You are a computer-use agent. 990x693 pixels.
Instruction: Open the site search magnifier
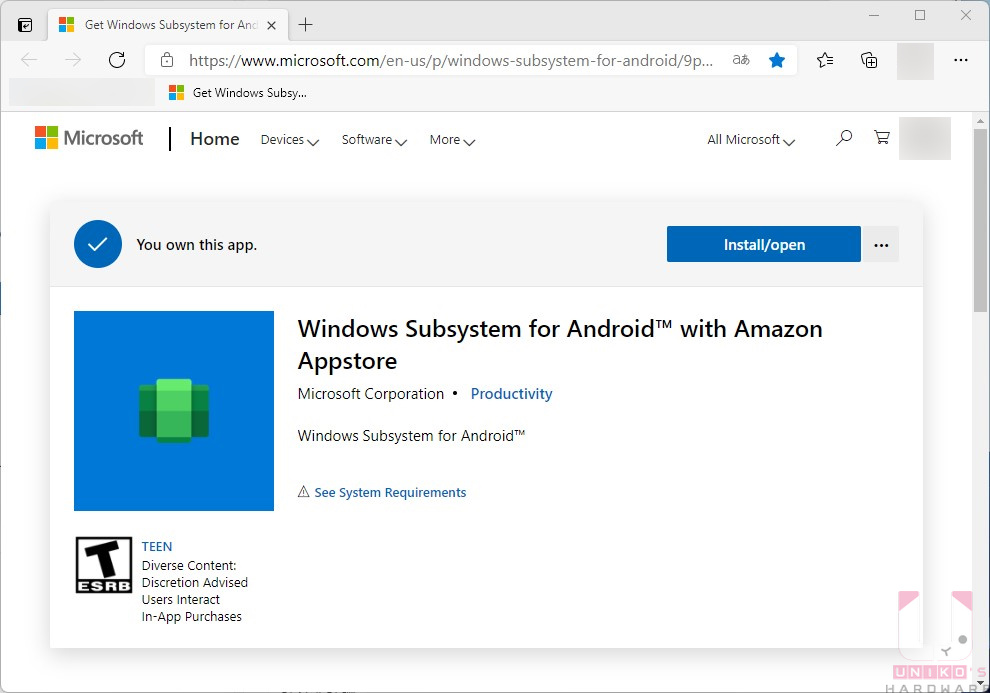point(844,138)
